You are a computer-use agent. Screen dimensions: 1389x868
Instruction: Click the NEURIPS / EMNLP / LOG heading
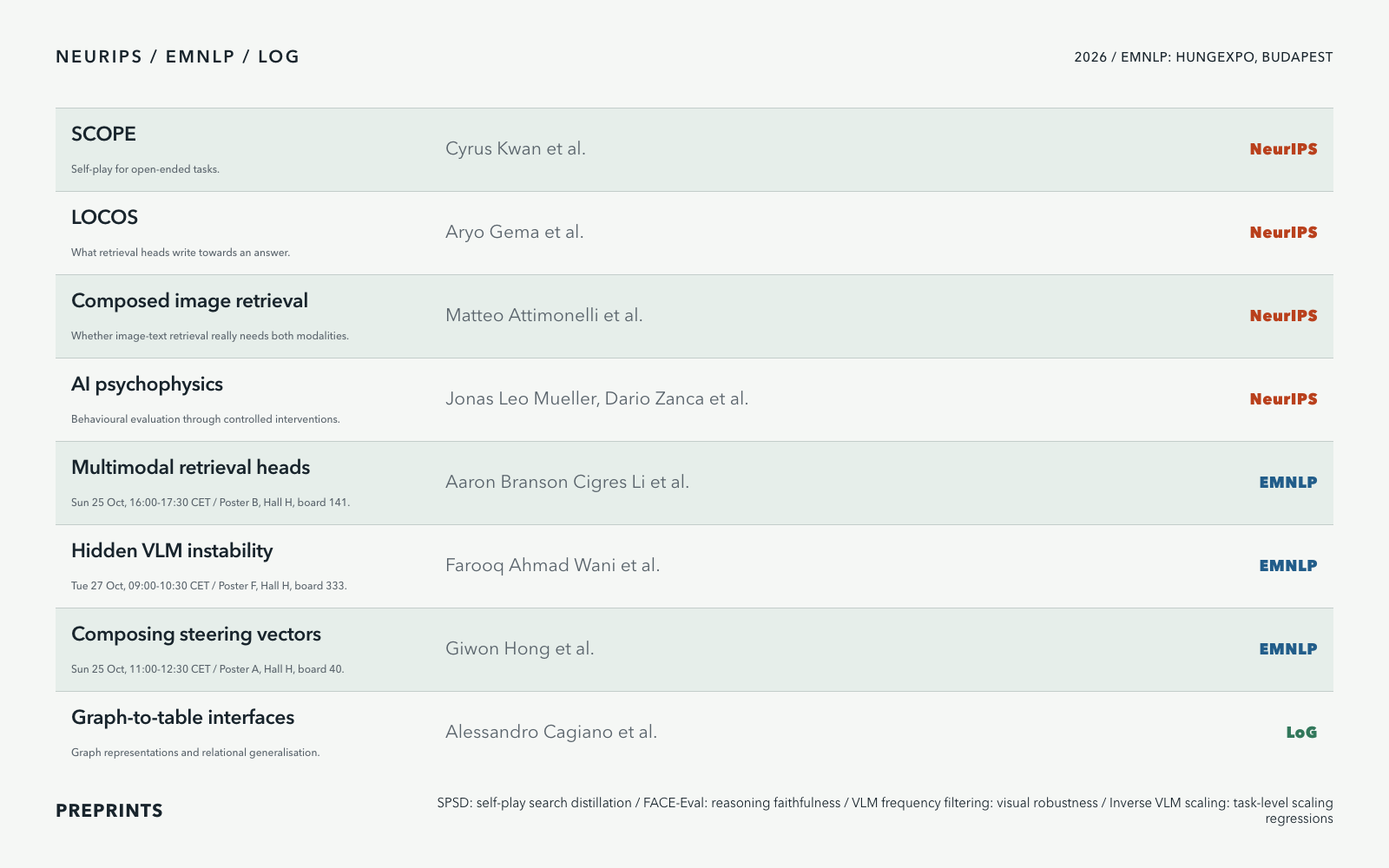(177, 56)
